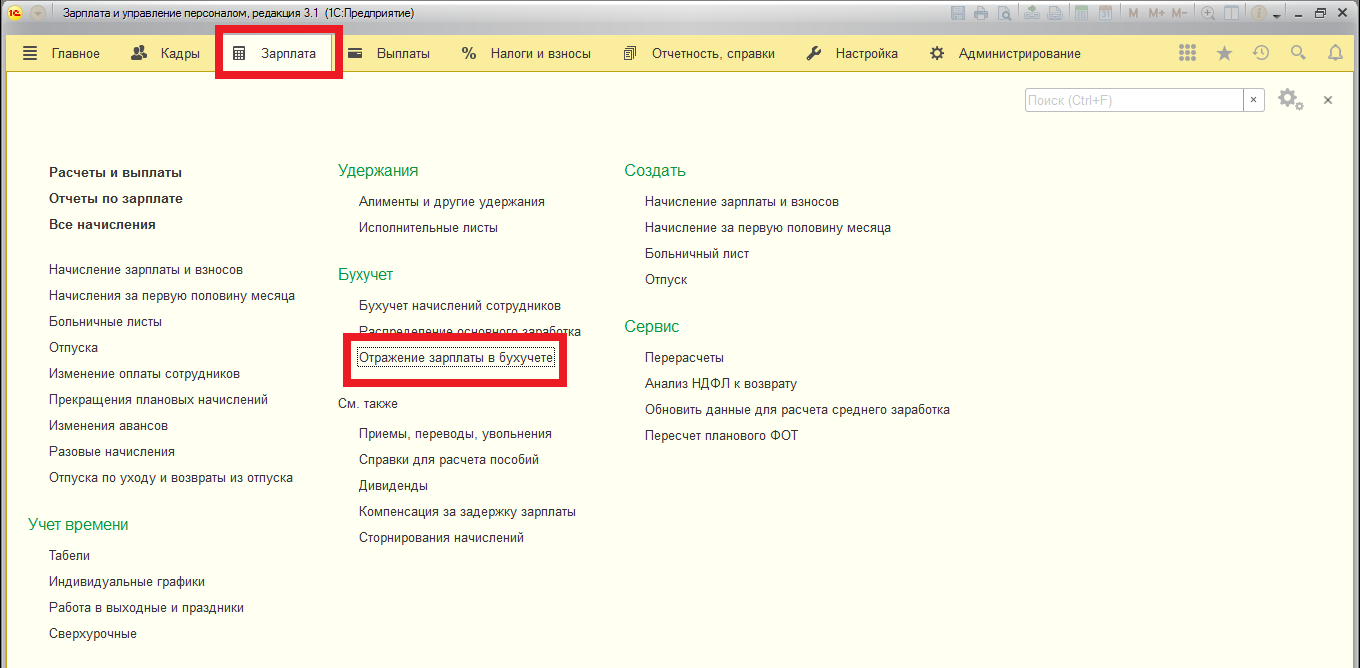Open Приемы, переводы, увольнения link
Viewport: 1360px width, 668px height.
pyautogui.click(x=455, y=434)
